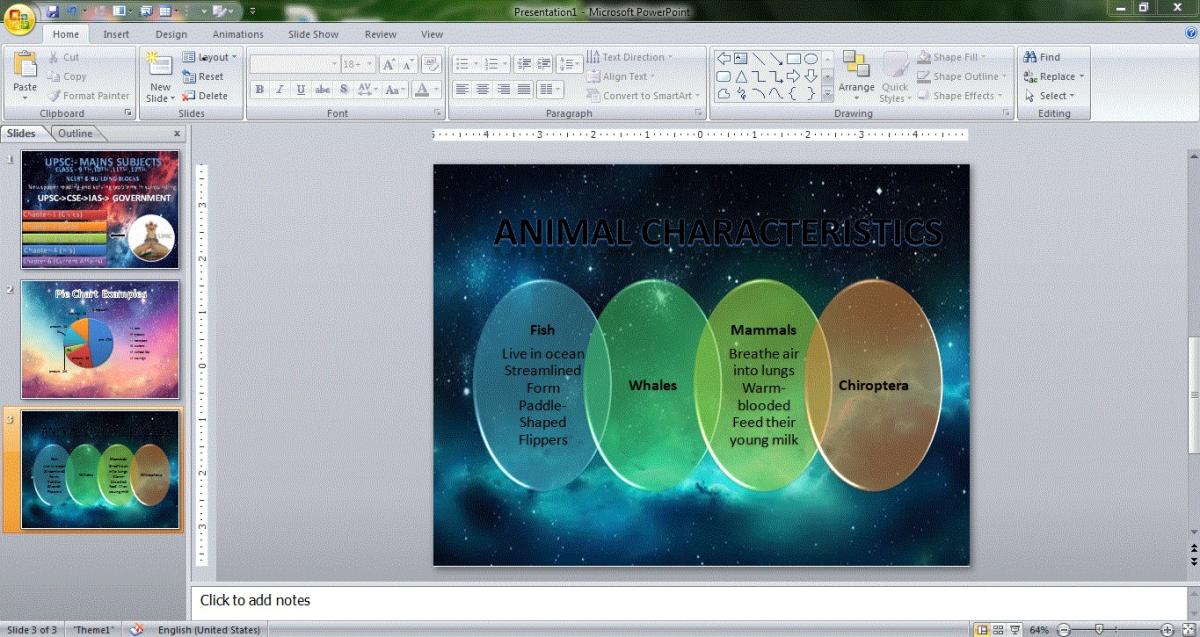Switch to the Outline pane tab
Image resolution: width=1200 pixels, height=637 pixels.
[x=75, y=133]
